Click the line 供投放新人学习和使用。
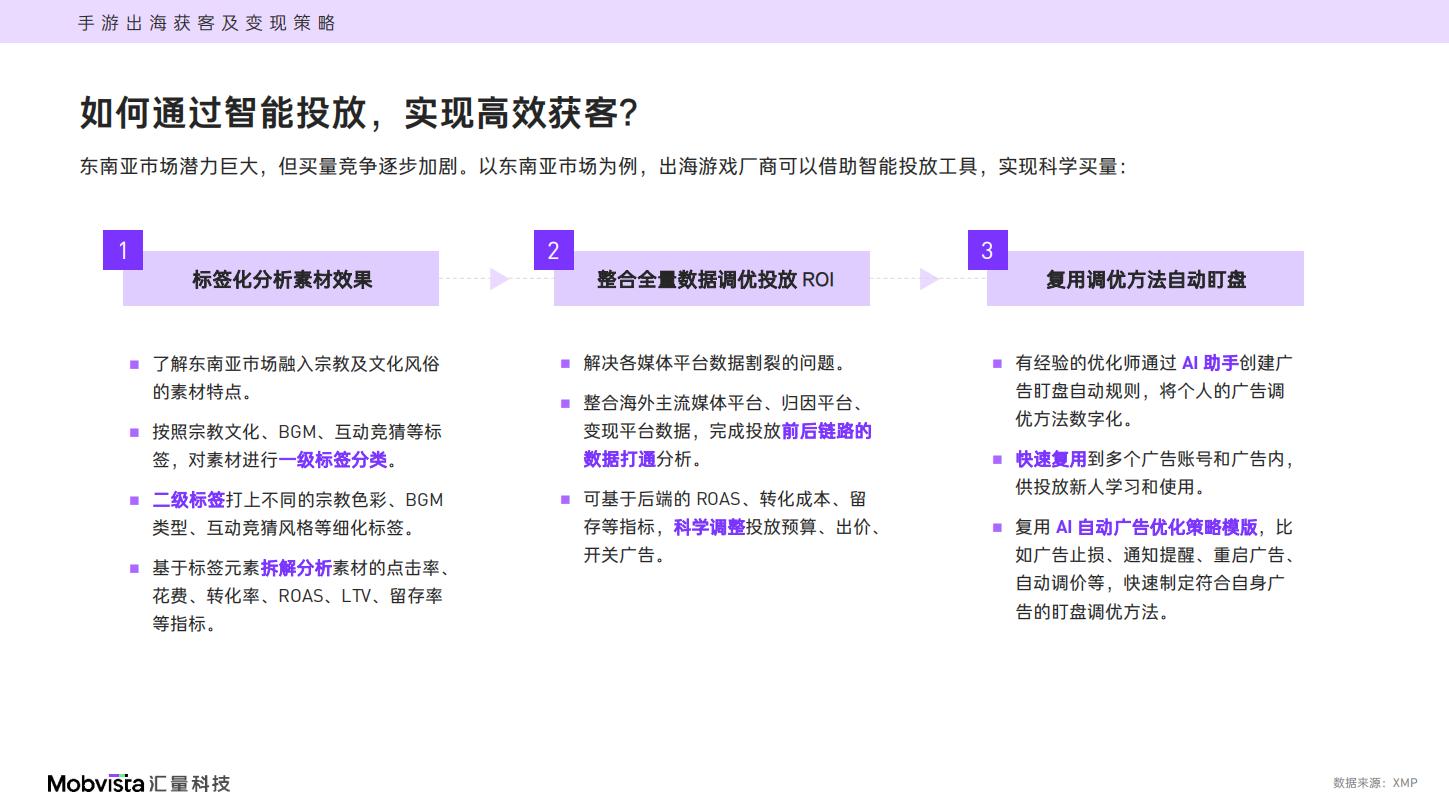 tap(1110, 487)
